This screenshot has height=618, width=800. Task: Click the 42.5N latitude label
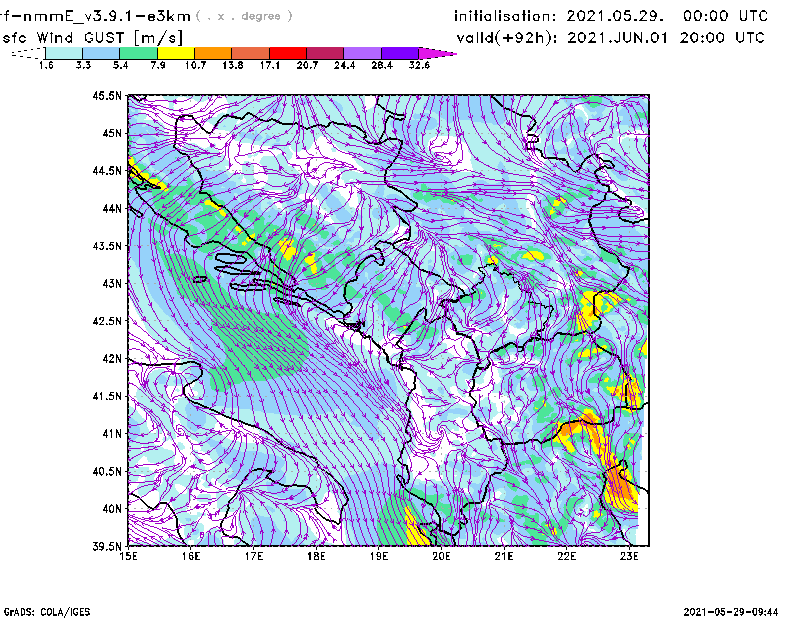(x=107, y=321)
